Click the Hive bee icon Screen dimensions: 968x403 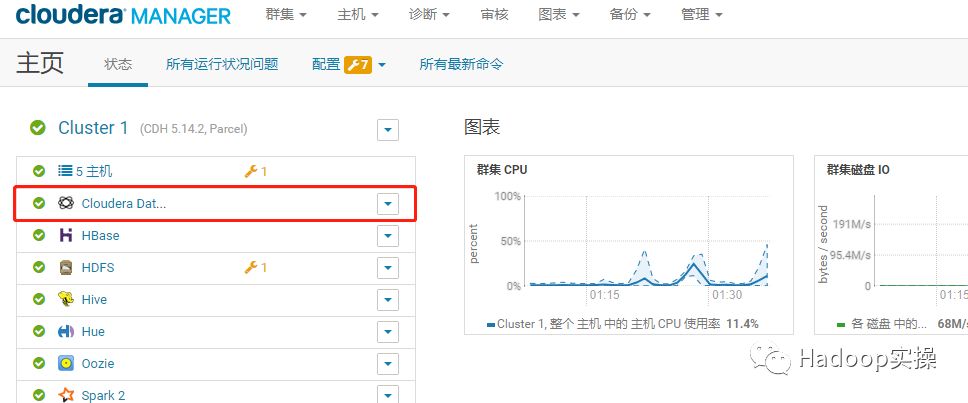click(66, 300)
